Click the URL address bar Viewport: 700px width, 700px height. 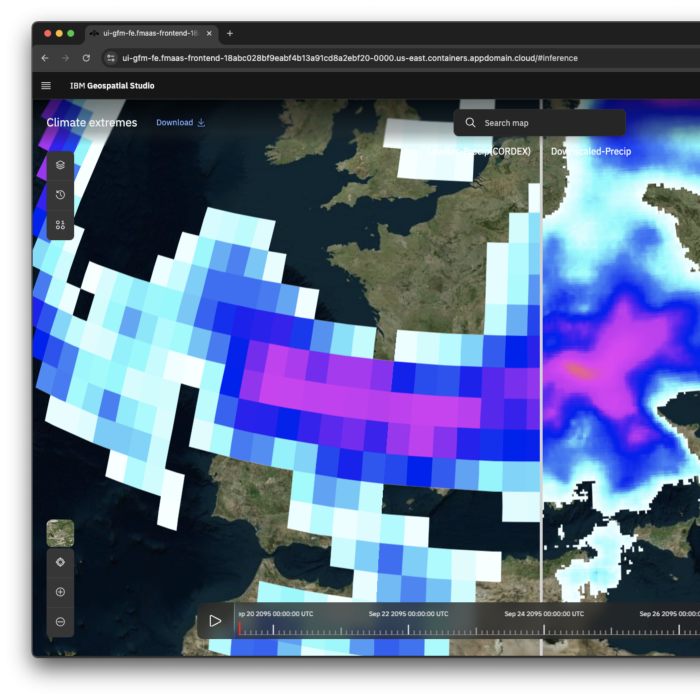350,58
